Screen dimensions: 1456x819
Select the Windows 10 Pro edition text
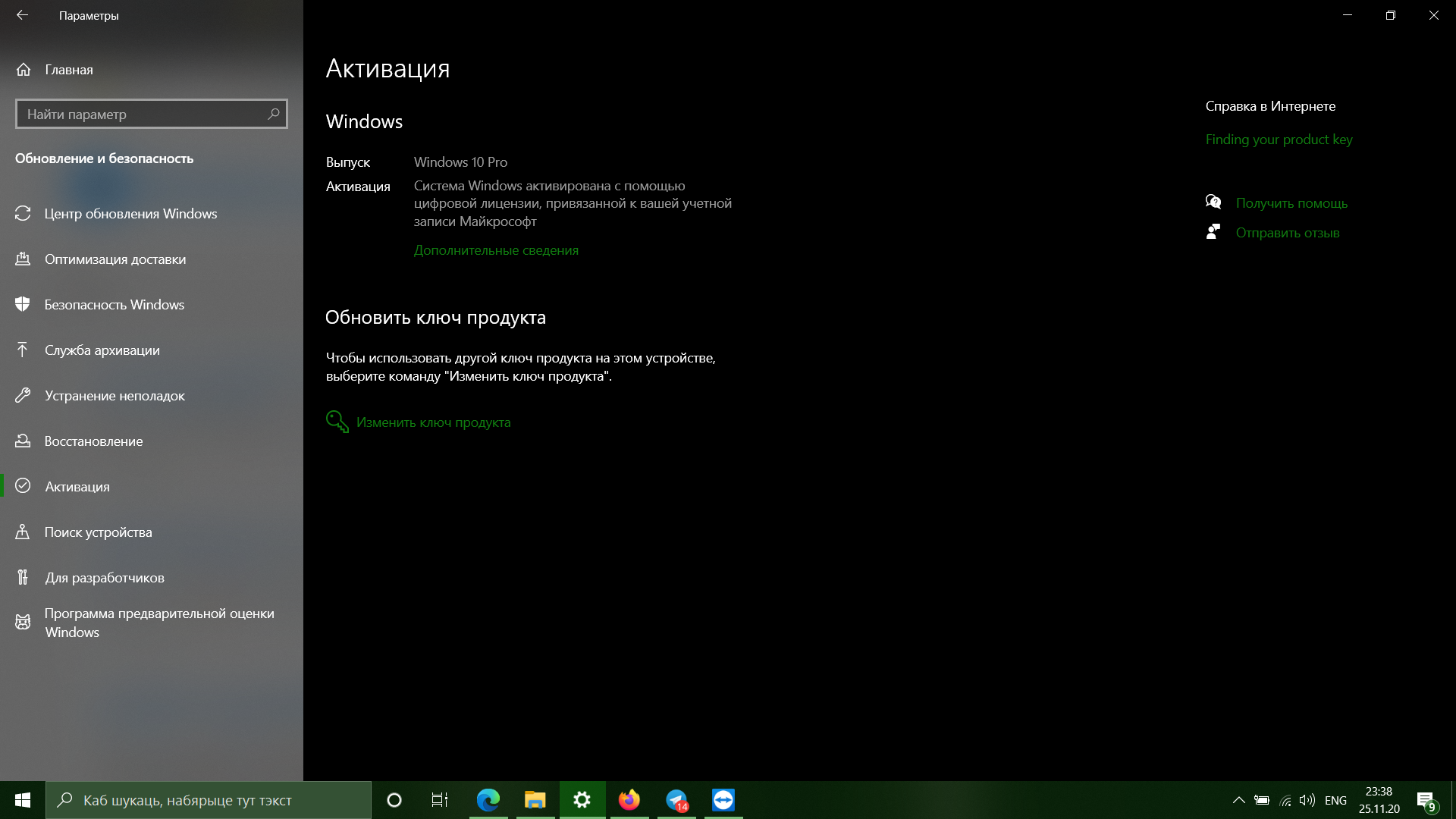460,162
